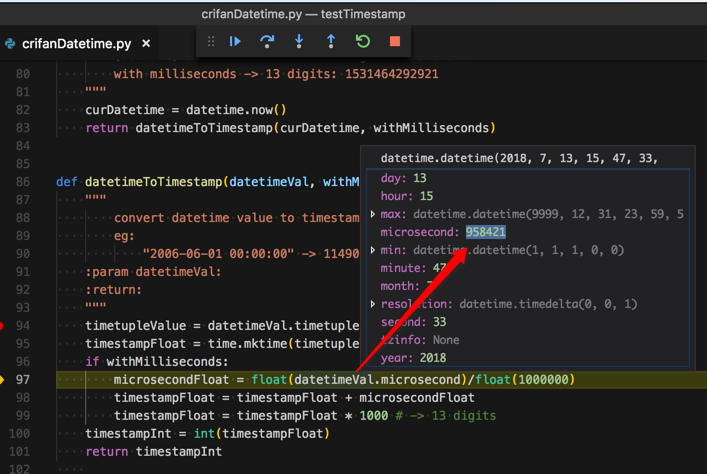Click the datetime.datetime(2018, 7, 13 hover header
The image size is (707, 474).
tap(519, 158)
